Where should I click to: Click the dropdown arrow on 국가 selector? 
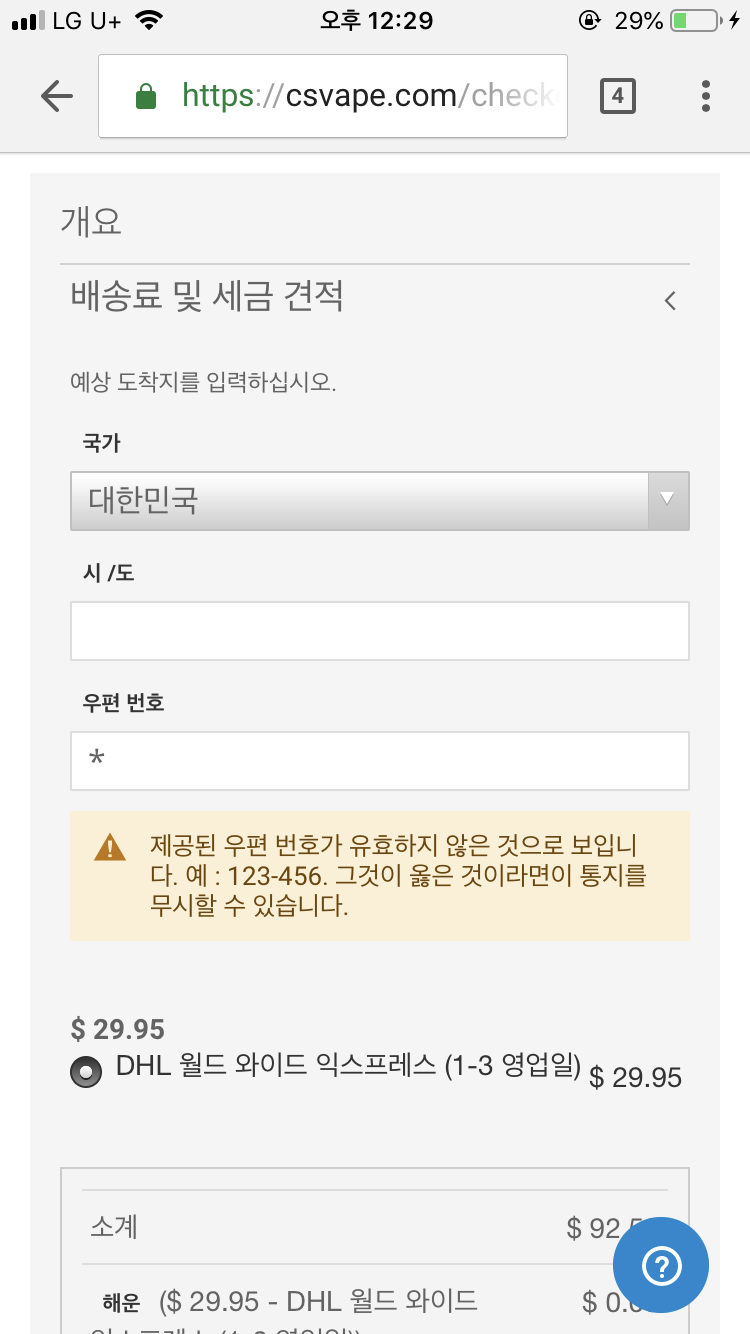668,500
